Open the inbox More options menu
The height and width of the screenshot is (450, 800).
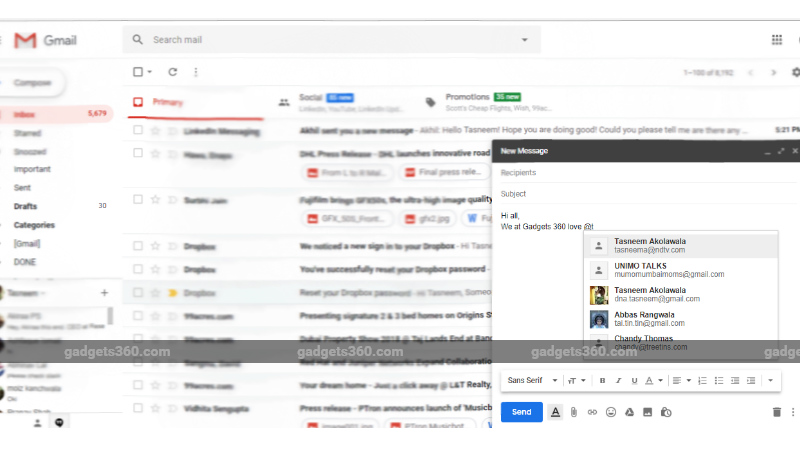tap(196, 72)
